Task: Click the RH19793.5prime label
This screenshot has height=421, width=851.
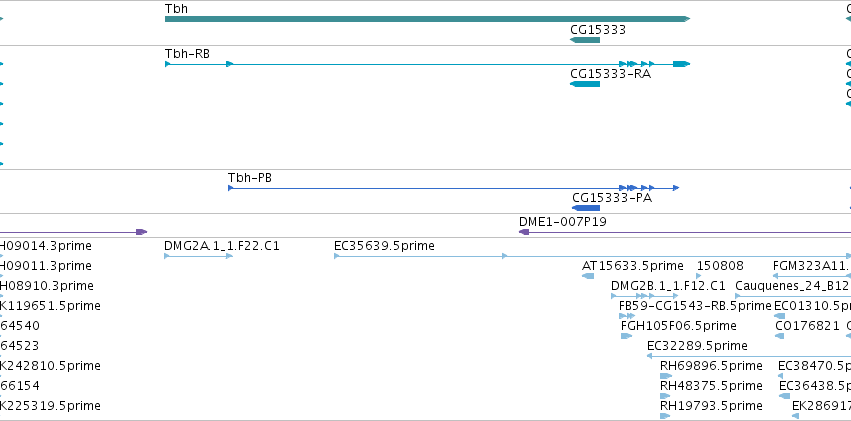Action: tap(711, 406)
